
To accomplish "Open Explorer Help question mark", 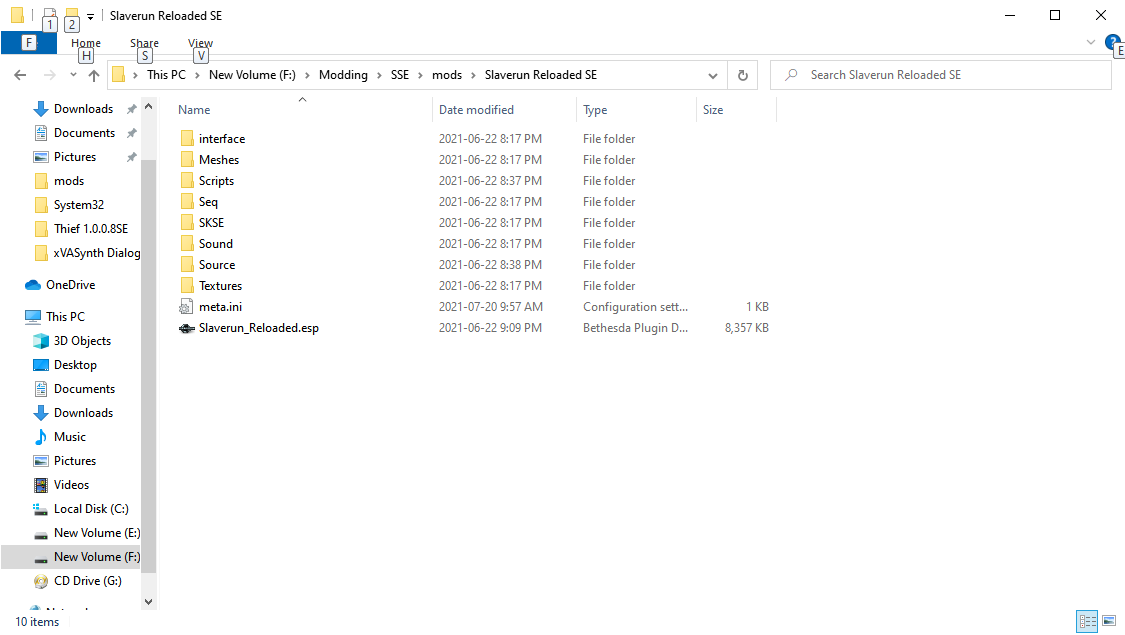I will 1112,42.
